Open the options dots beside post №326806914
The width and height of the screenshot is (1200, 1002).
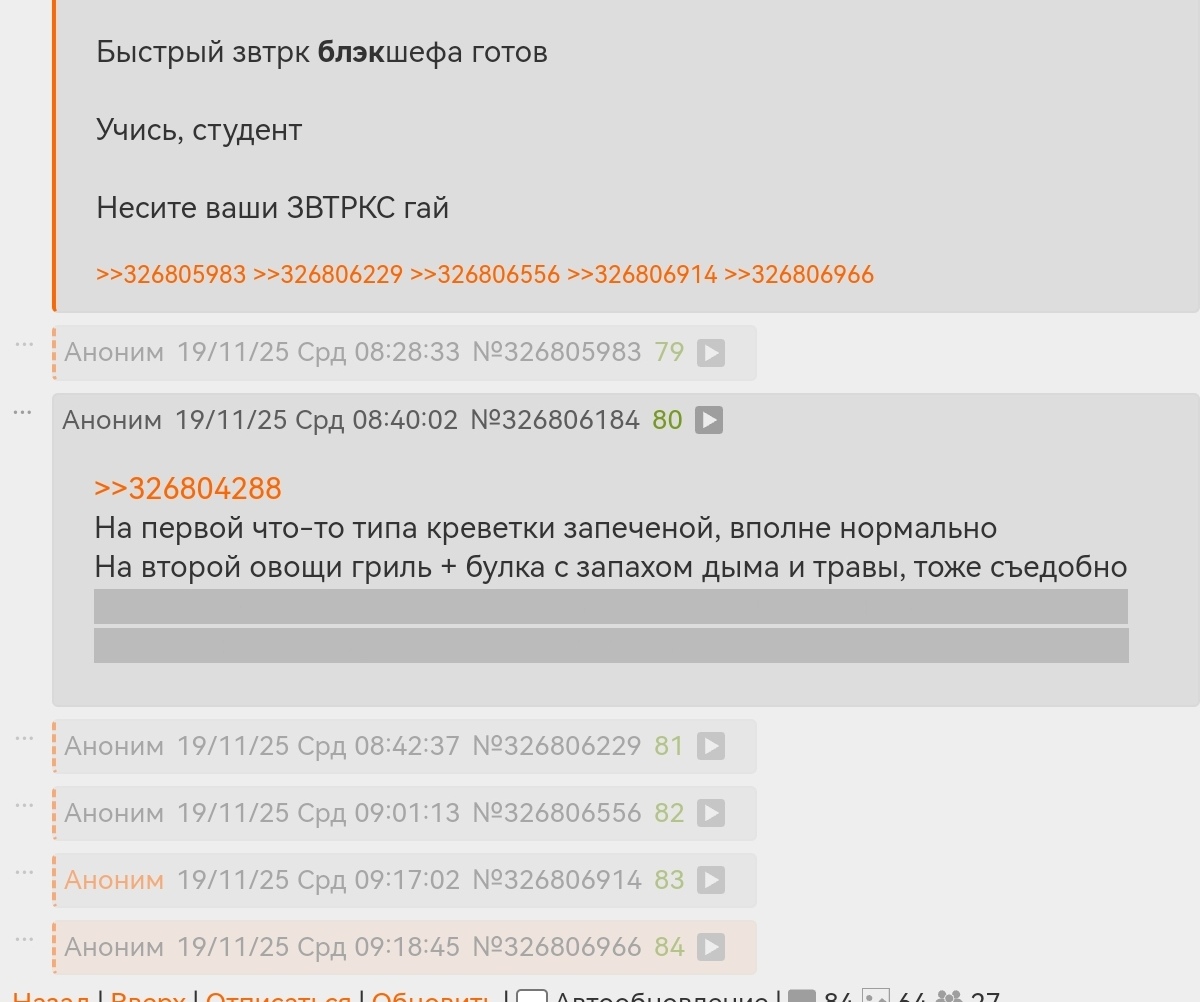[x=25, y=873]
